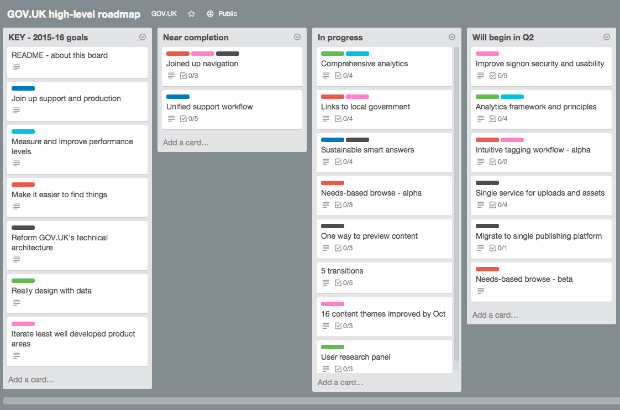Add a card to Will begin in Q2
Screen dimensions: 620x410
point(495,314)
